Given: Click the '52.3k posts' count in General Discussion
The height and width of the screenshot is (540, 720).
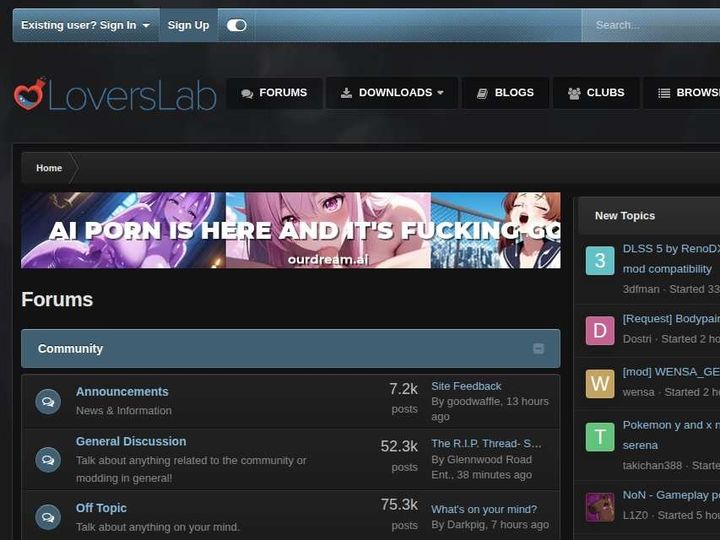Looking at the screenshot, I should (399, 456).
